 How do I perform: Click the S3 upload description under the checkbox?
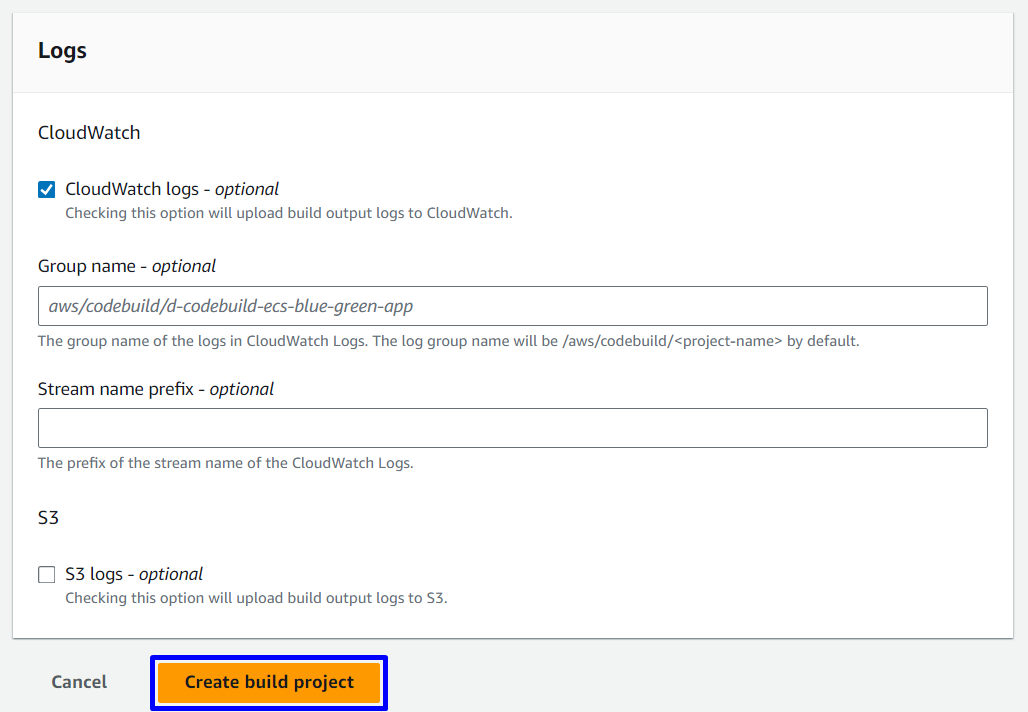(256, 598)
